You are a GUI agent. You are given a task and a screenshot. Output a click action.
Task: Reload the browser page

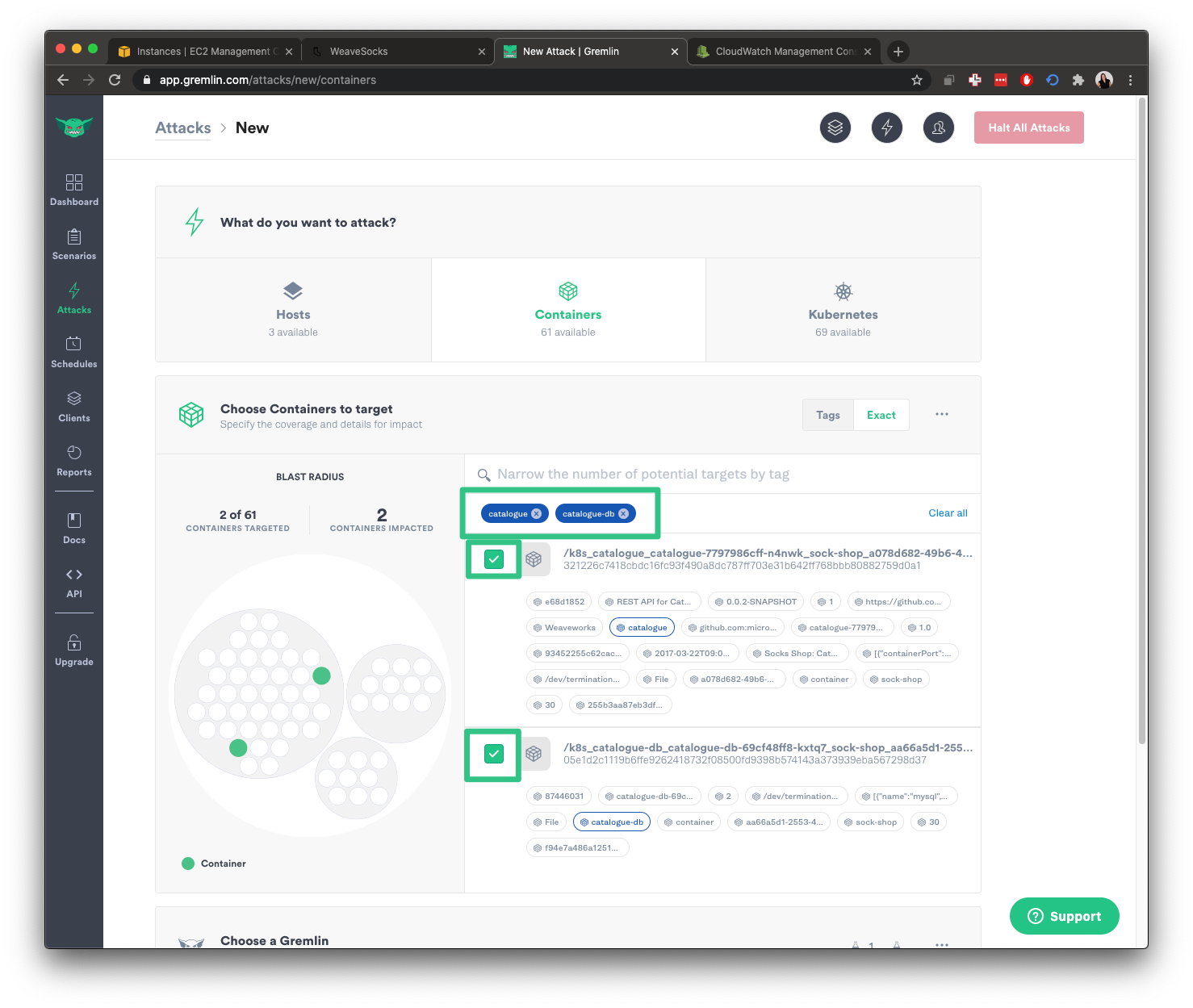pos(115,80)
